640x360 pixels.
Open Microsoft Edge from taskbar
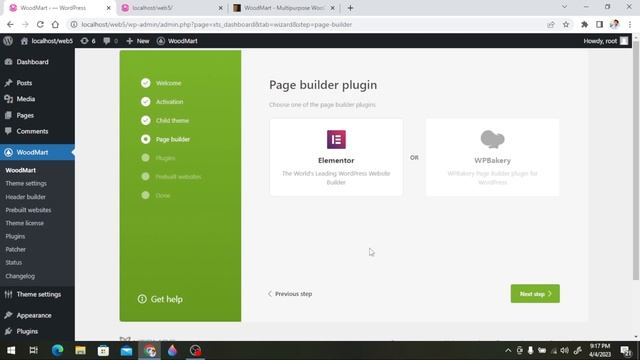[58, 351]
